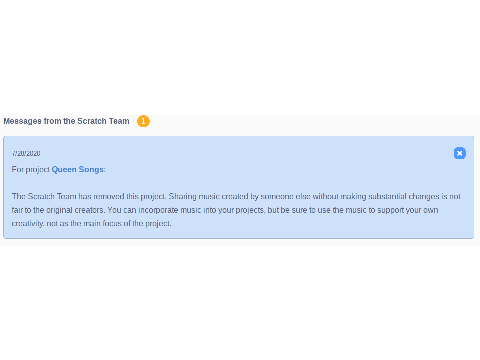The image size is (480, 360).
Task: Open the Queen Songs project link
Action: (77, 169)
